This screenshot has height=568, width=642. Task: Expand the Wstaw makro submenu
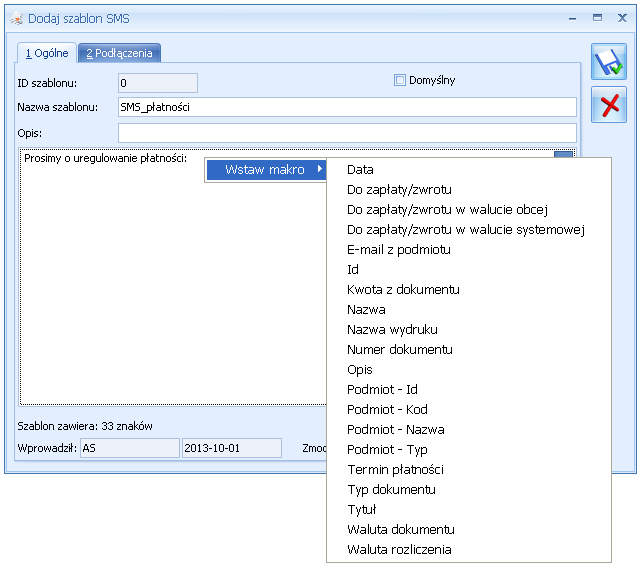pyautogui.click(x=266, y=170)
